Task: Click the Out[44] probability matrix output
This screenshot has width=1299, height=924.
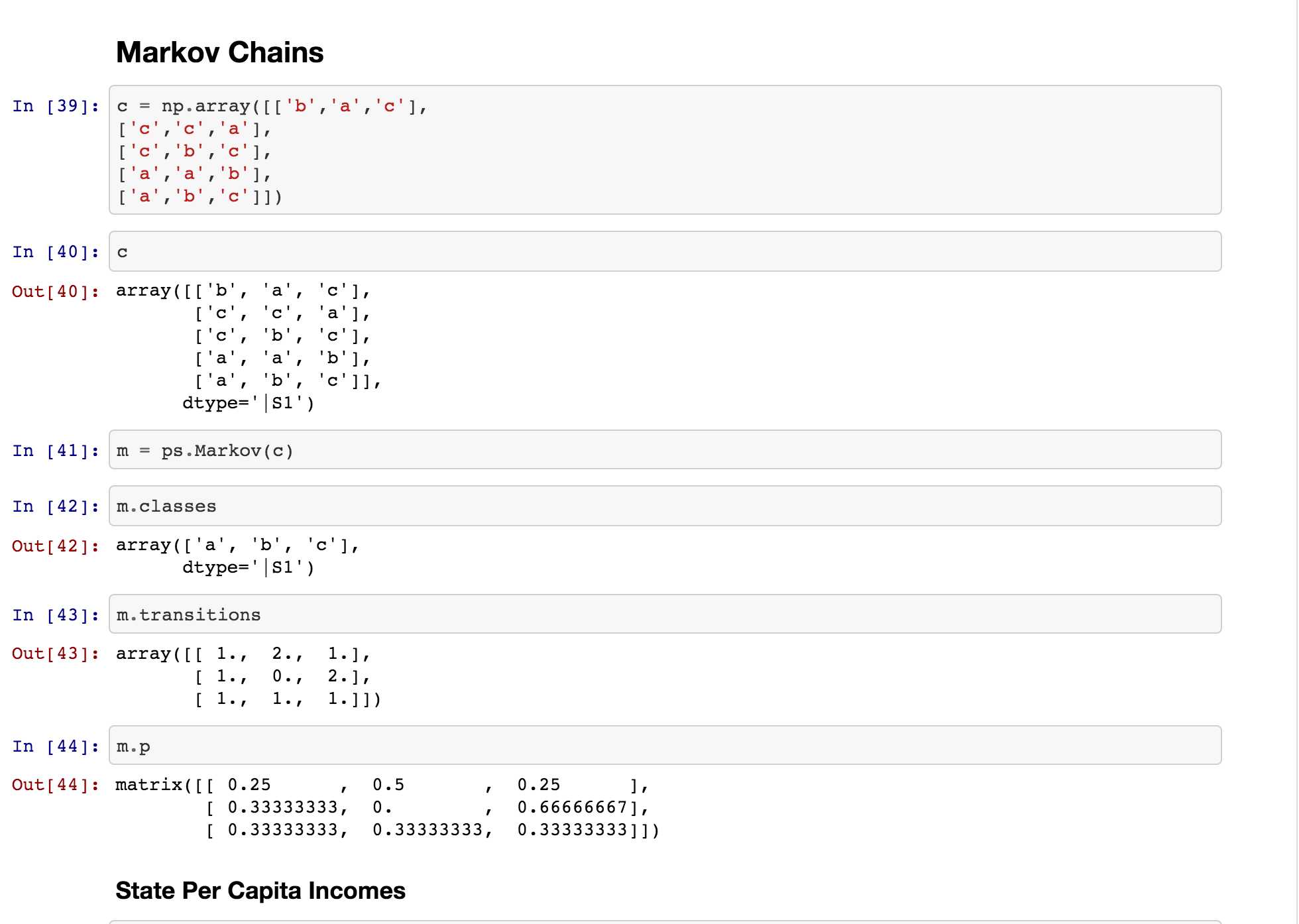Action: [388, 807]
